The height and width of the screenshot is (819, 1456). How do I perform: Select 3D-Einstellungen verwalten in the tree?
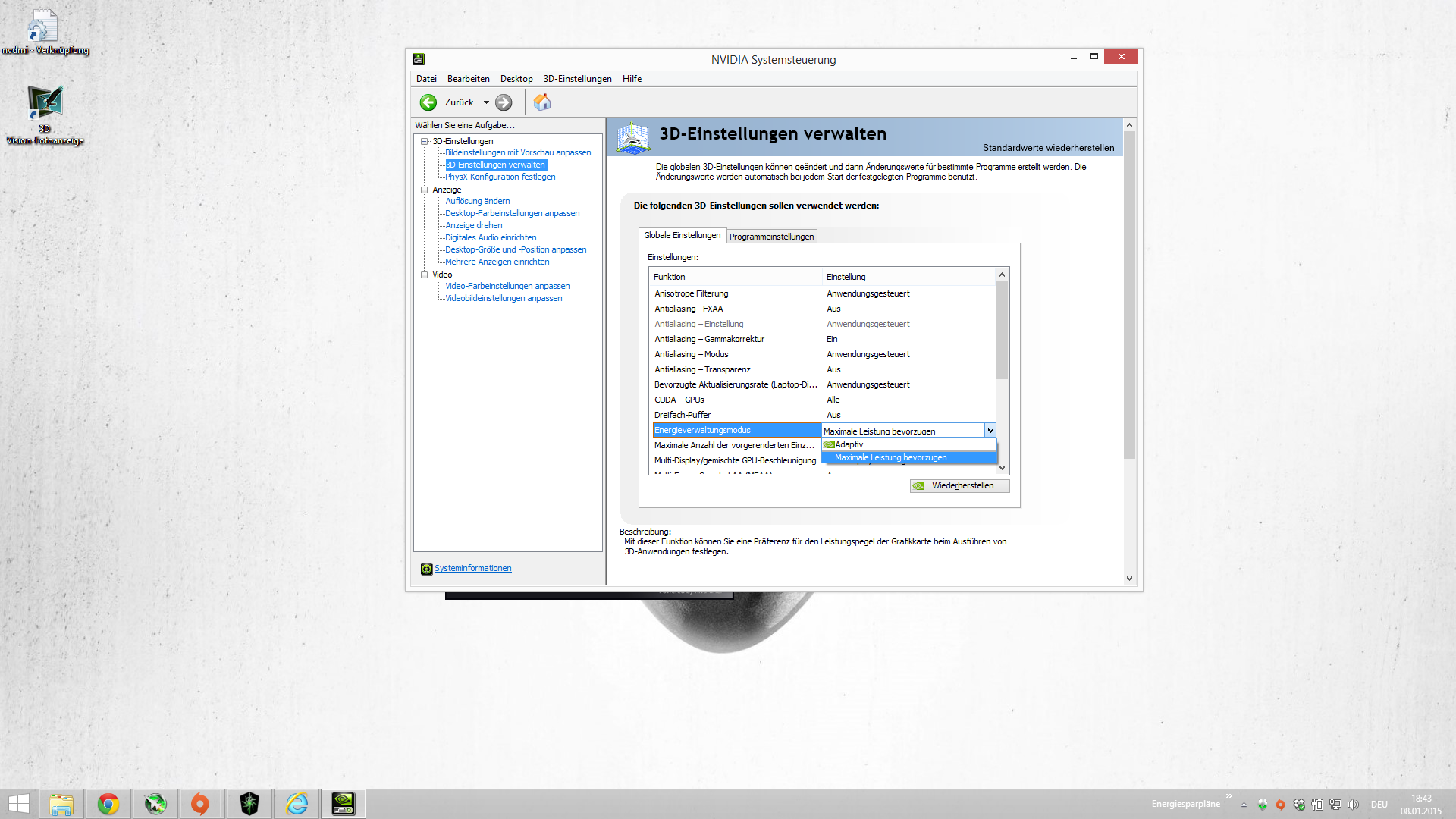495,165
